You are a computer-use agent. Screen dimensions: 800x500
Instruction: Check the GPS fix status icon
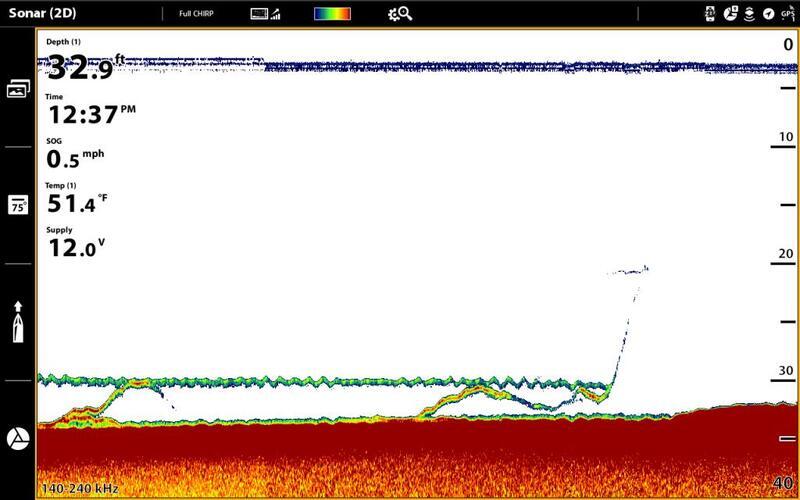click(788, 14)
